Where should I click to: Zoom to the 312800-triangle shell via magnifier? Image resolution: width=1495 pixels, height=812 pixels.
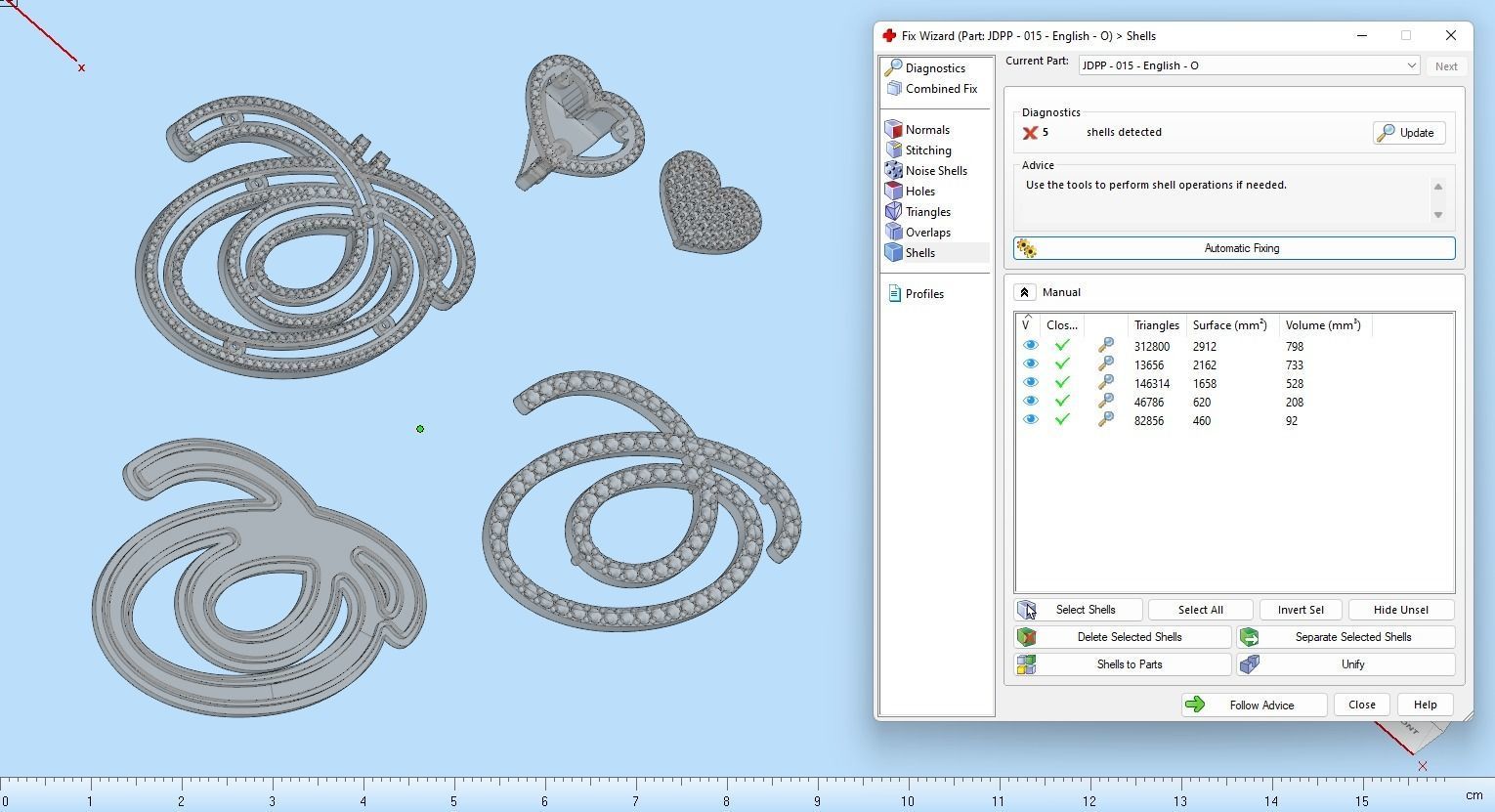point(1106,346)
